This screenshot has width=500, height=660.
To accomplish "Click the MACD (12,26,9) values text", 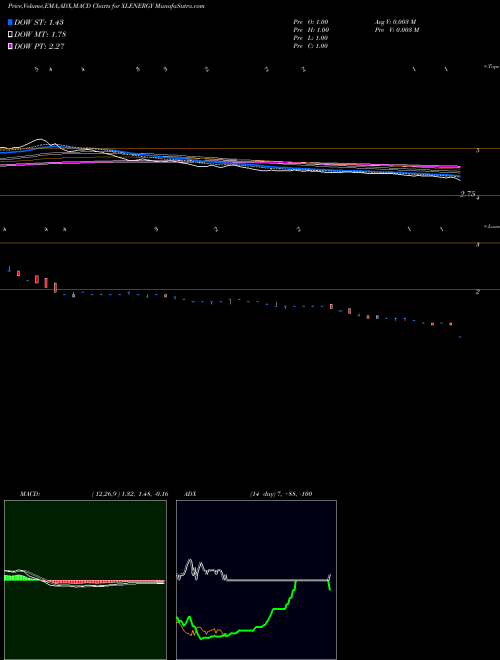I will [130, 494].
